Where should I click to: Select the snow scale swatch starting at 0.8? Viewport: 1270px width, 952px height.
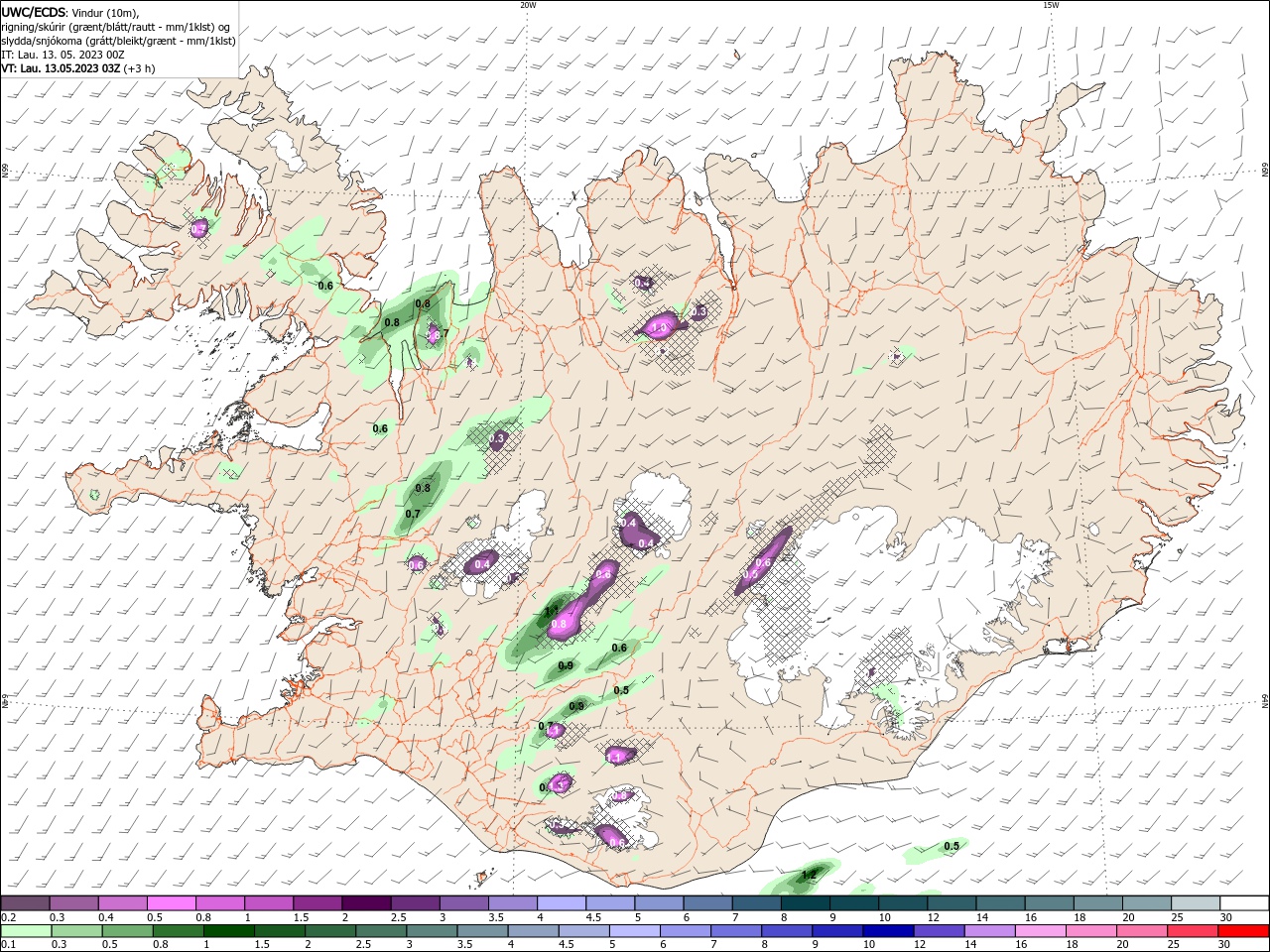[x=220, y=903]
